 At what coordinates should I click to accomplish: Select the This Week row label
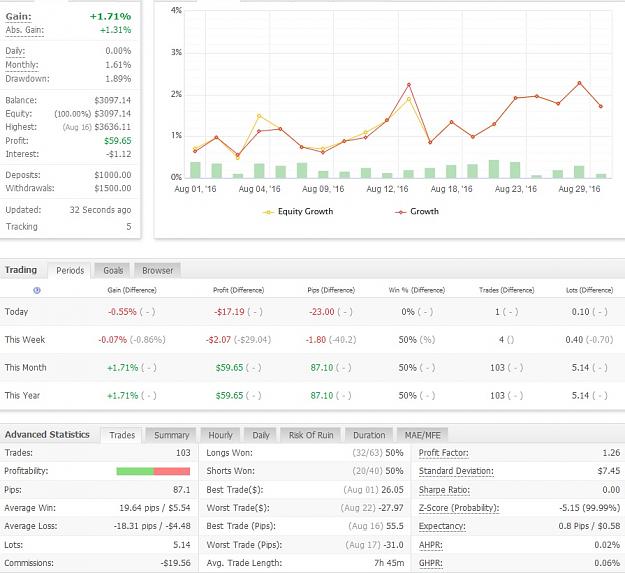[x=25, y=340]
